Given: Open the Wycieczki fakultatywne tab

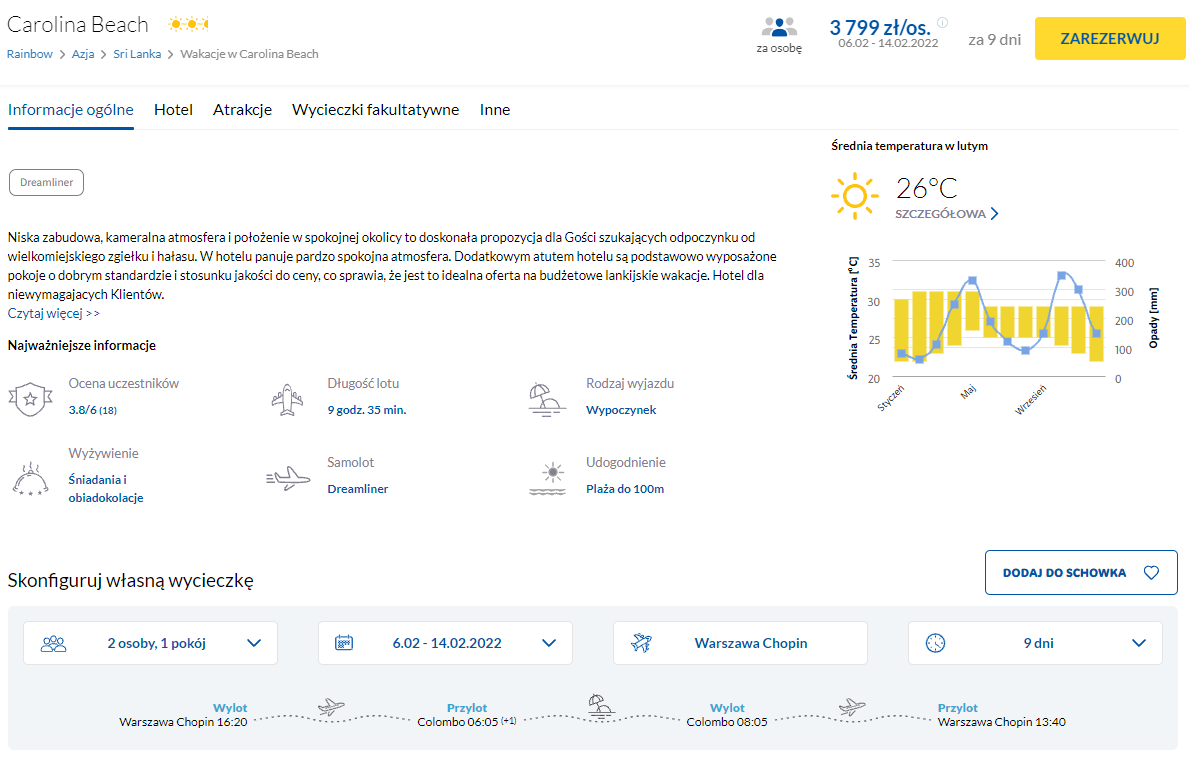Looking at the screenshot, I should click(x=375, y=110).
